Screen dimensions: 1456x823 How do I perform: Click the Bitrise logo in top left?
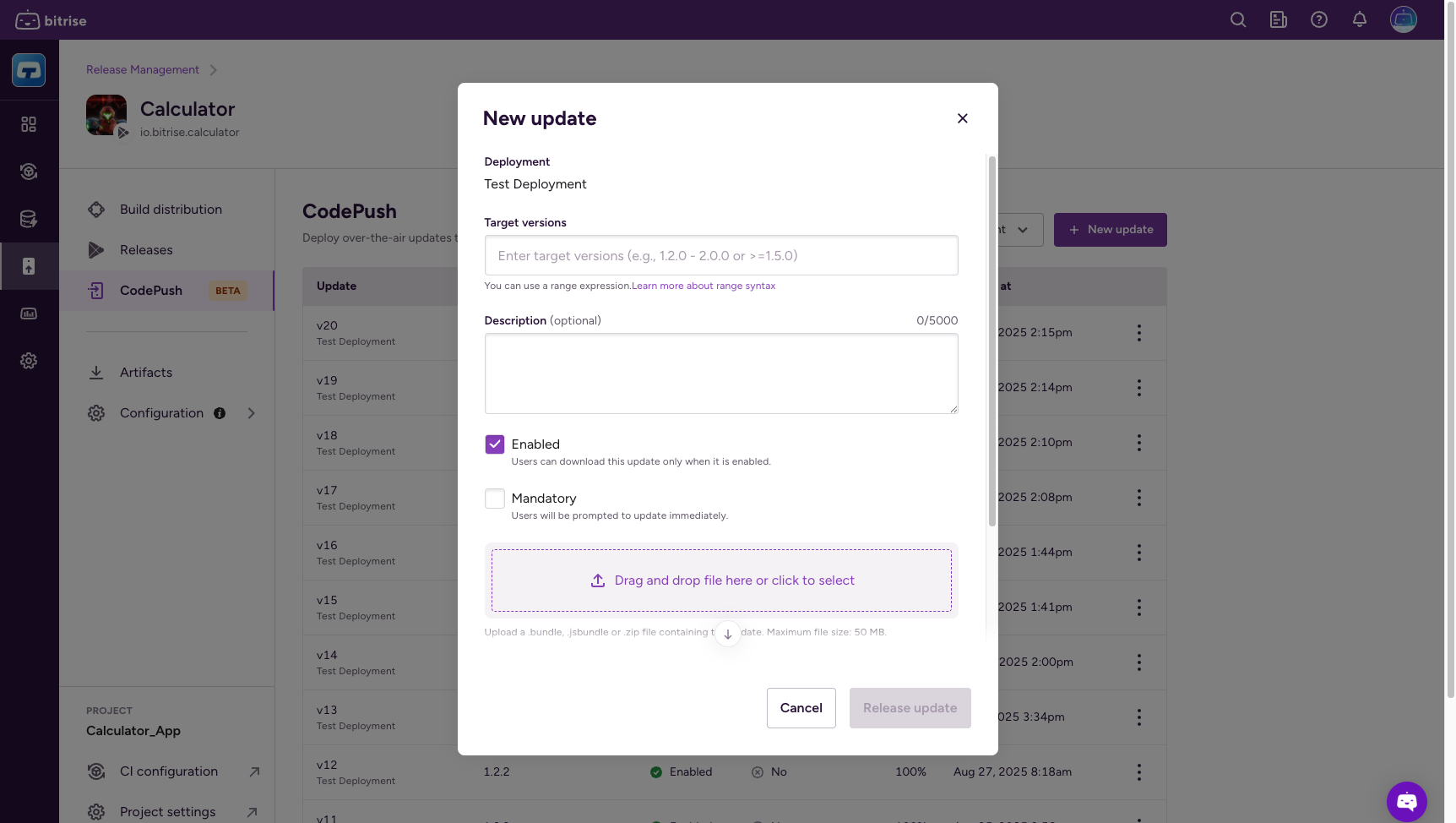[51, 19]
